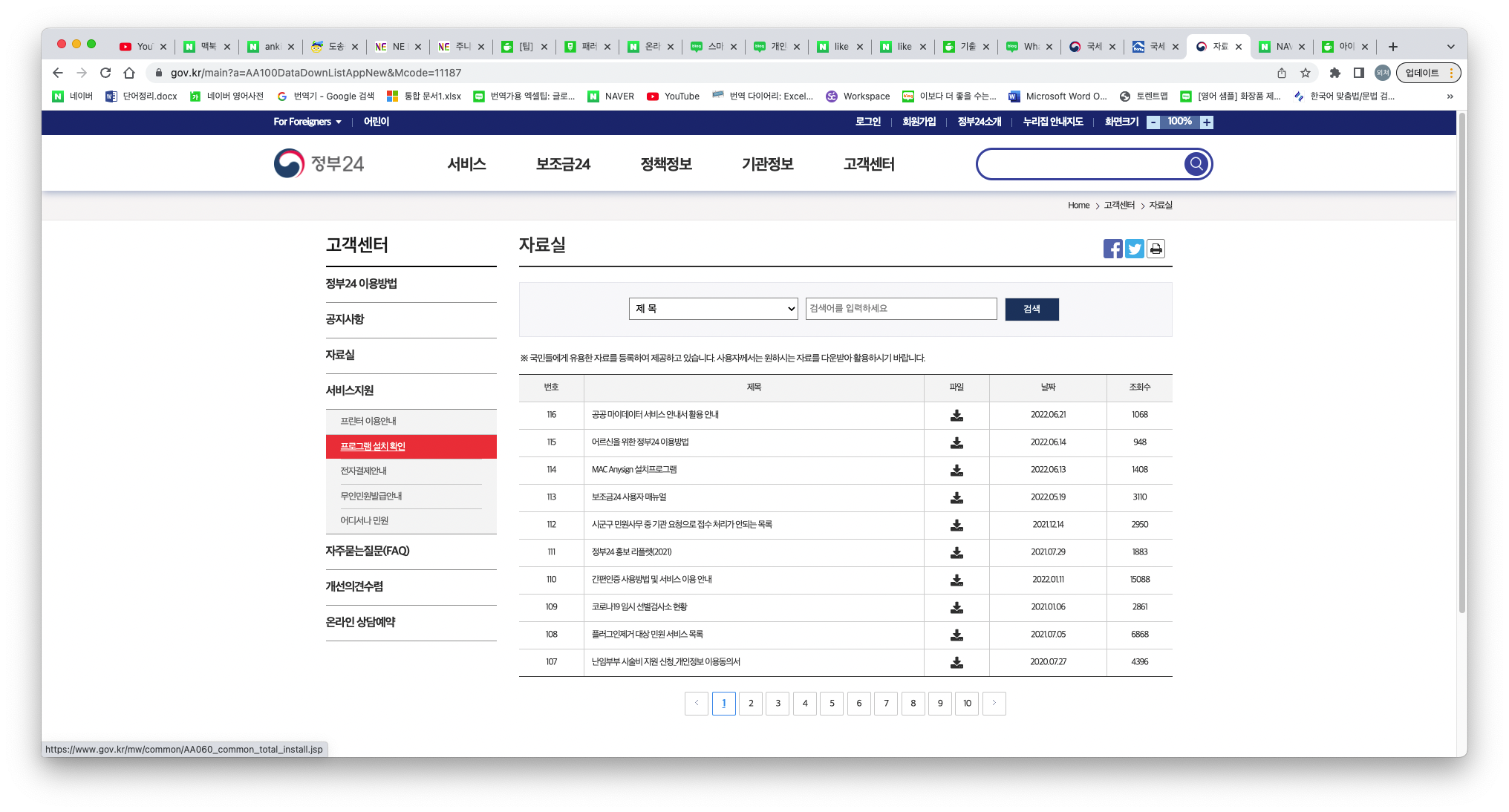
Task: Expand the browser tab list chevron
Action: coord(1450,47)
